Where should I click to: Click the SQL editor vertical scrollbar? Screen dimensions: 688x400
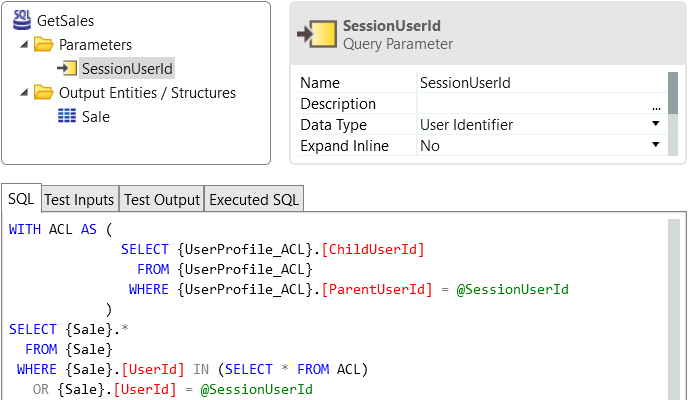point(674,309)
